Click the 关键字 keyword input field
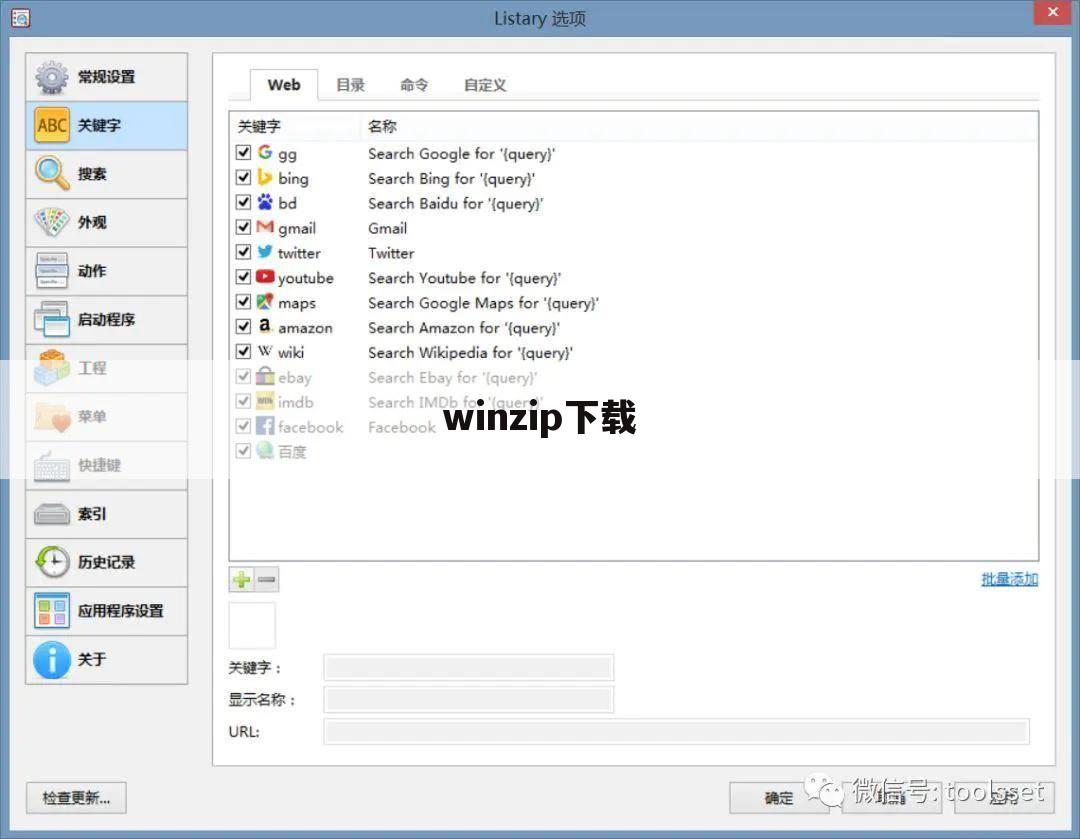 [468, 667]
